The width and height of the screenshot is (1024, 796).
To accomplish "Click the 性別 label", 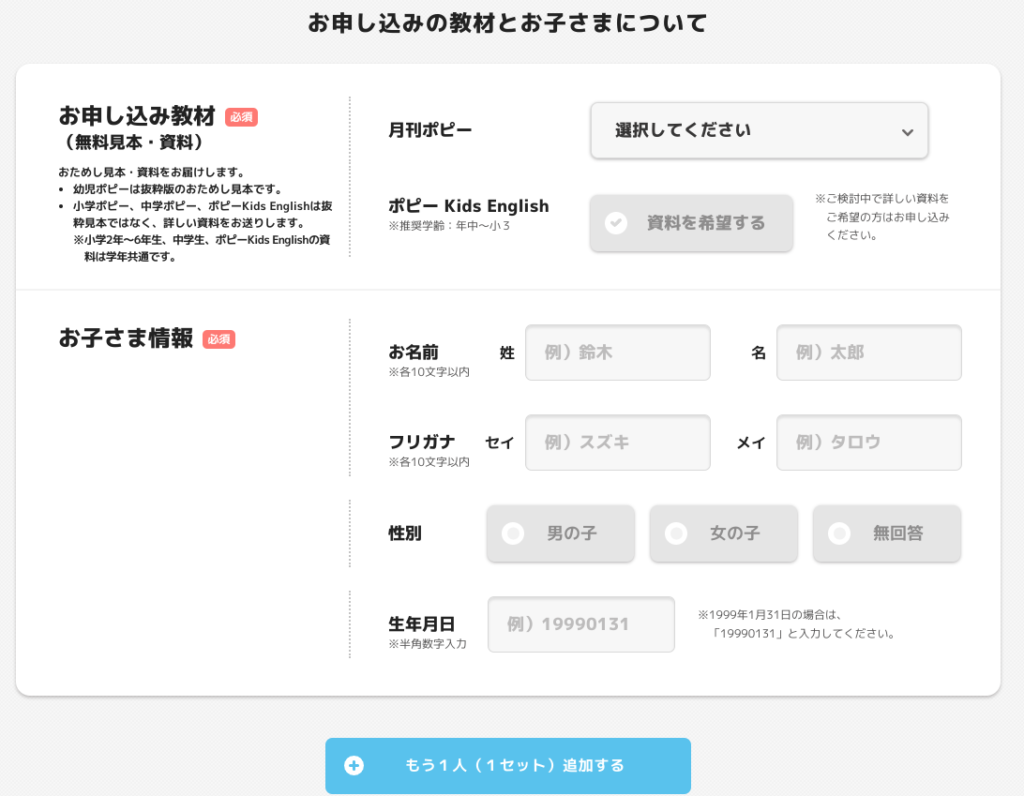I will click(405, 533).
